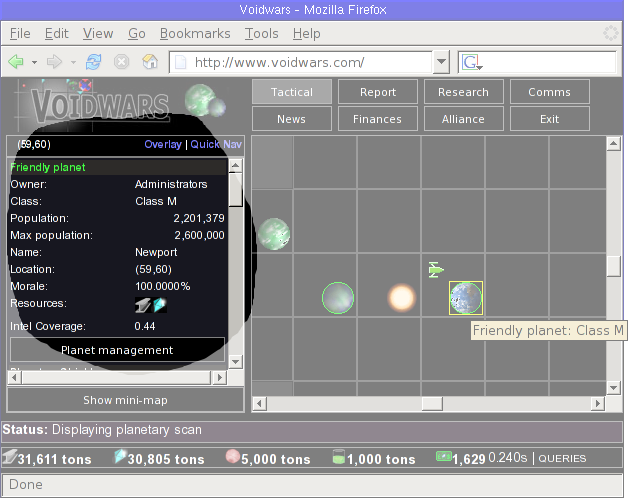Viewport: 630px width, 498px height.
Task: Click the Google search engine icon
Action: tap(470, 62)
